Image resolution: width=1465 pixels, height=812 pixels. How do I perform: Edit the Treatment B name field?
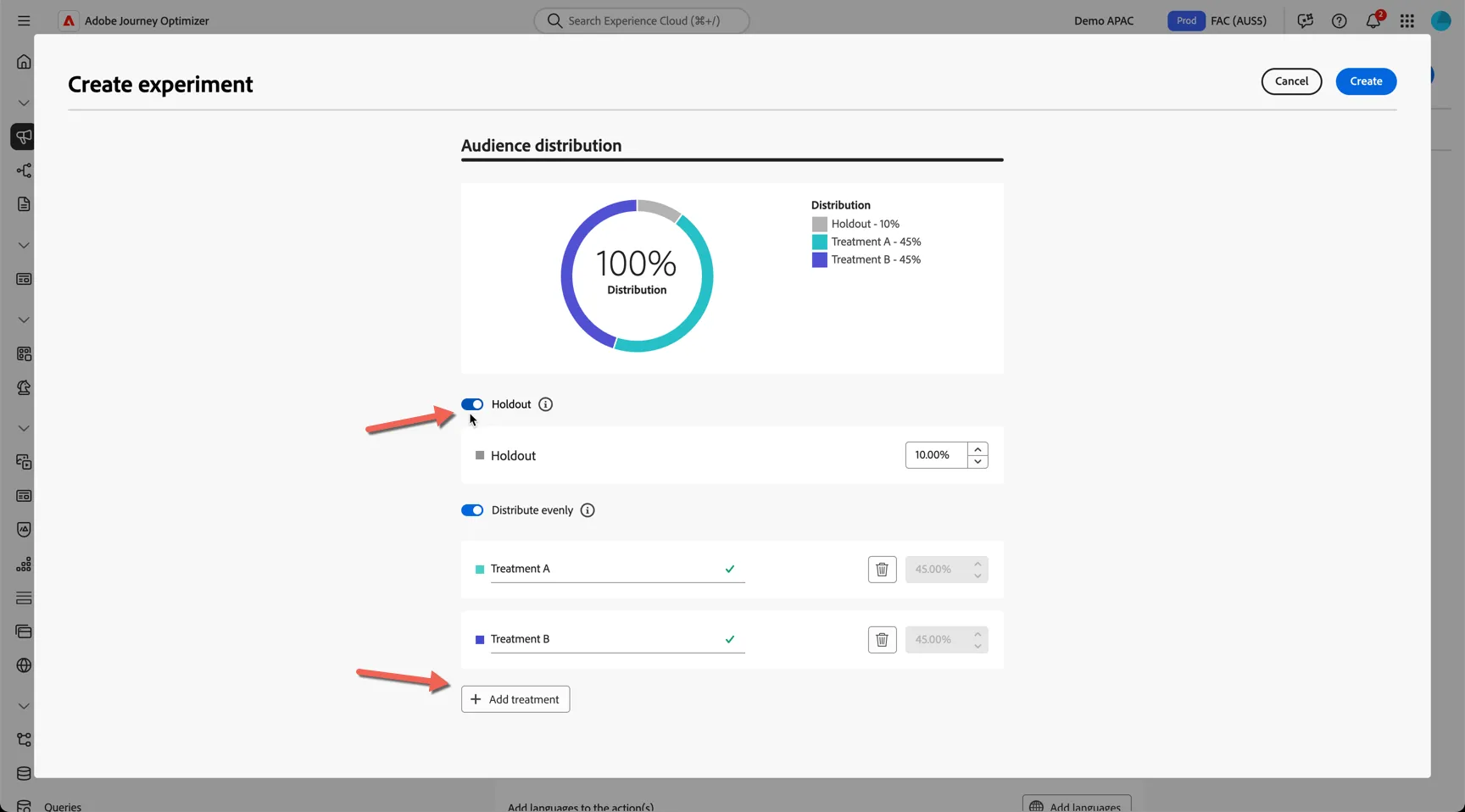(x=617, y=639)
